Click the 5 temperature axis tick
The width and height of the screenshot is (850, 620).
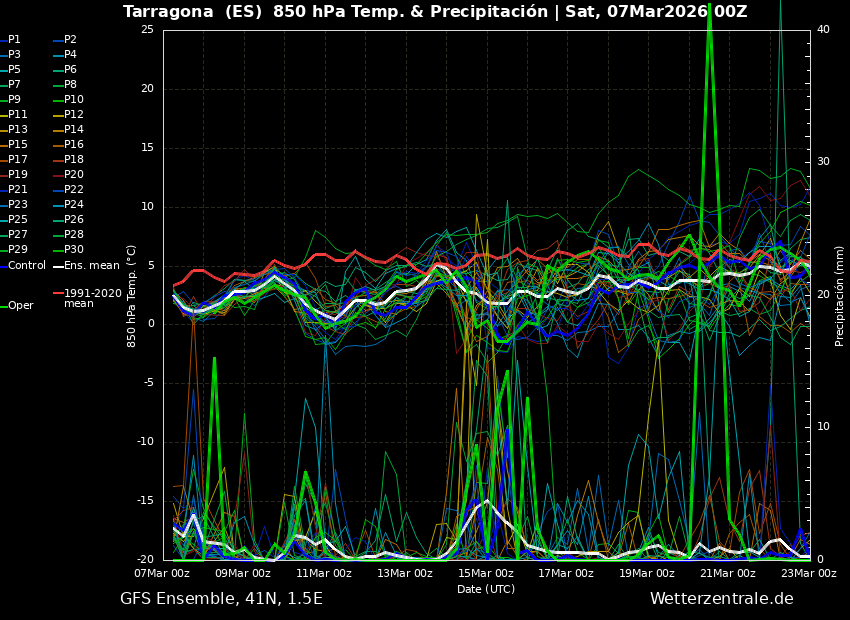[151, 266]
